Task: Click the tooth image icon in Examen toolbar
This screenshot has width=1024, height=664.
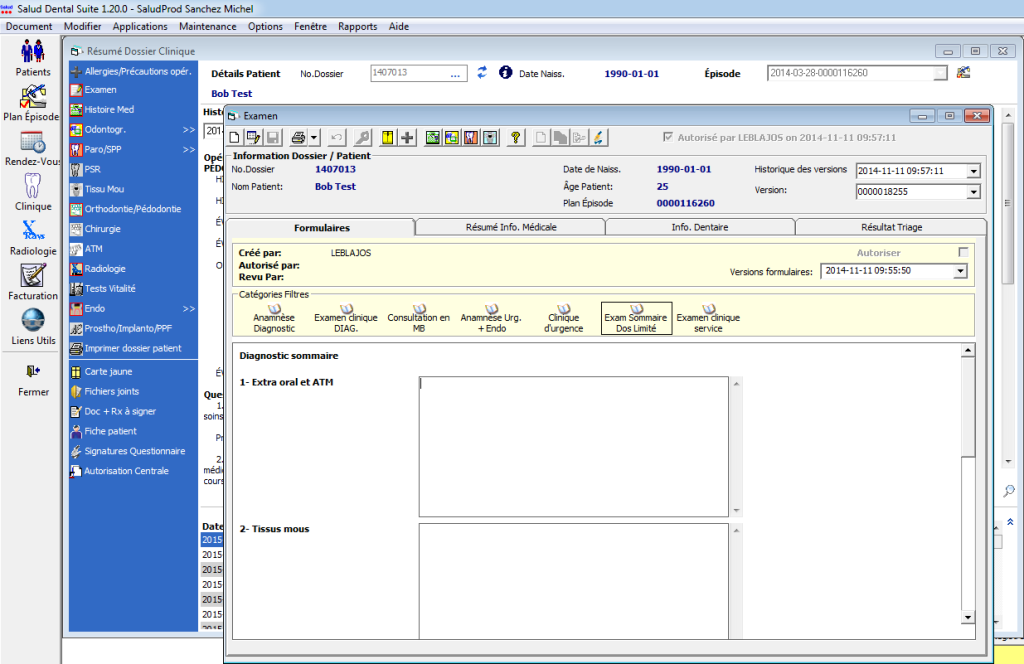Action: 471,138
